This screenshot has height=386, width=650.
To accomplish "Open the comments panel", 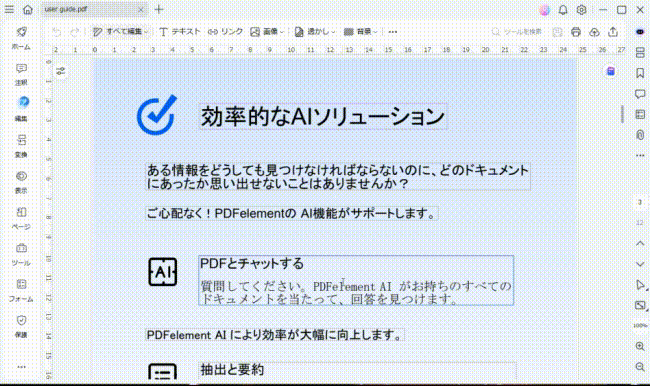I will point(640,94).
